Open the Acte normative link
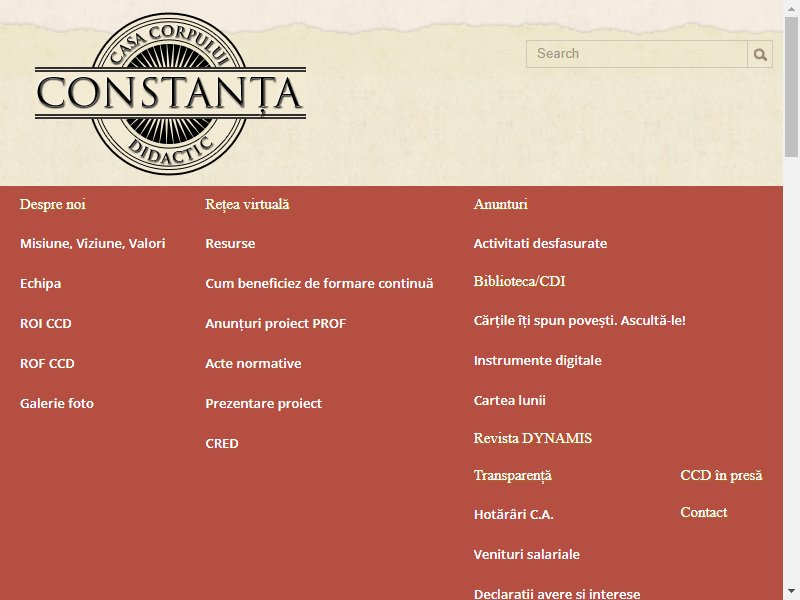Image resolution: width=800 pixels, height=600 pixels. coord(253,363)
